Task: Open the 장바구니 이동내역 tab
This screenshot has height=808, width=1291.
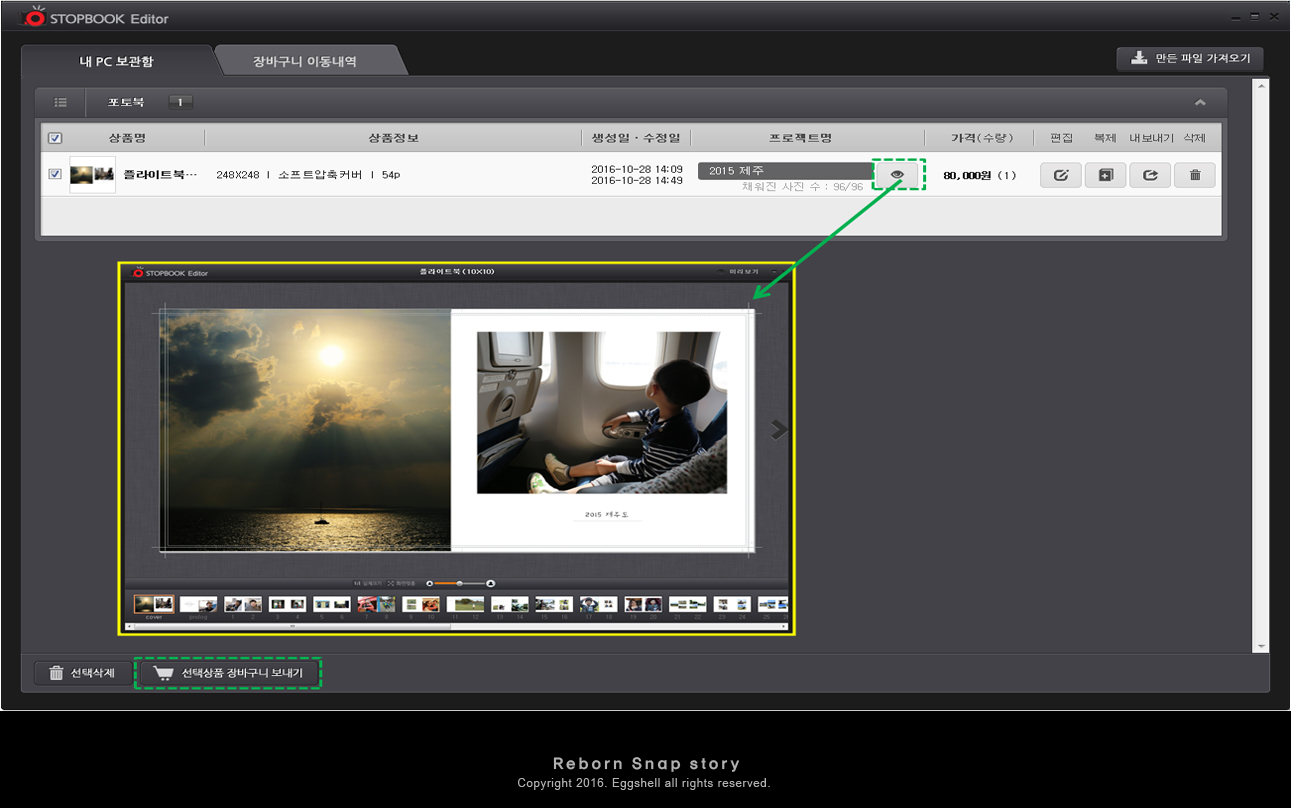Action: (x=305, y=61)
